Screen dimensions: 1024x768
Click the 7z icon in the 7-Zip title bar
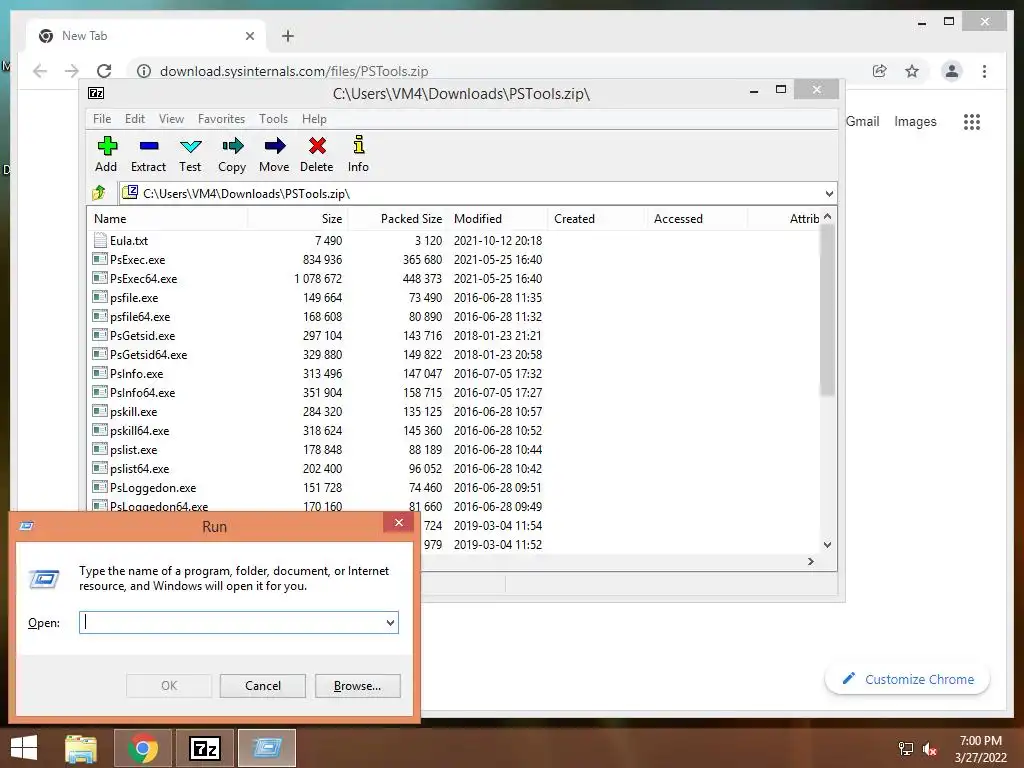[x=96, y=93]
